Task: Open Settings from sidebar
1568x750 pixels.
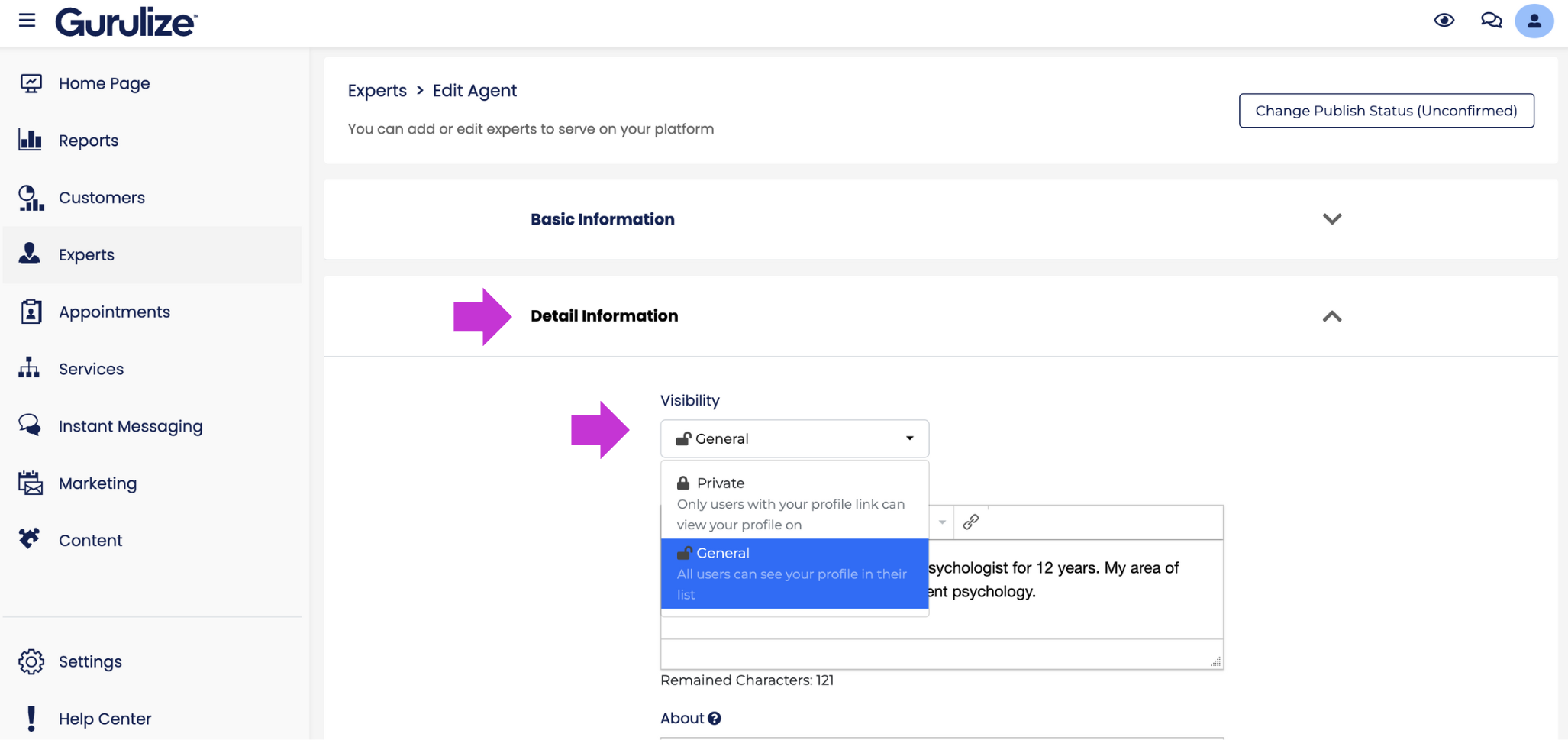Action: [x=90, y=661]
